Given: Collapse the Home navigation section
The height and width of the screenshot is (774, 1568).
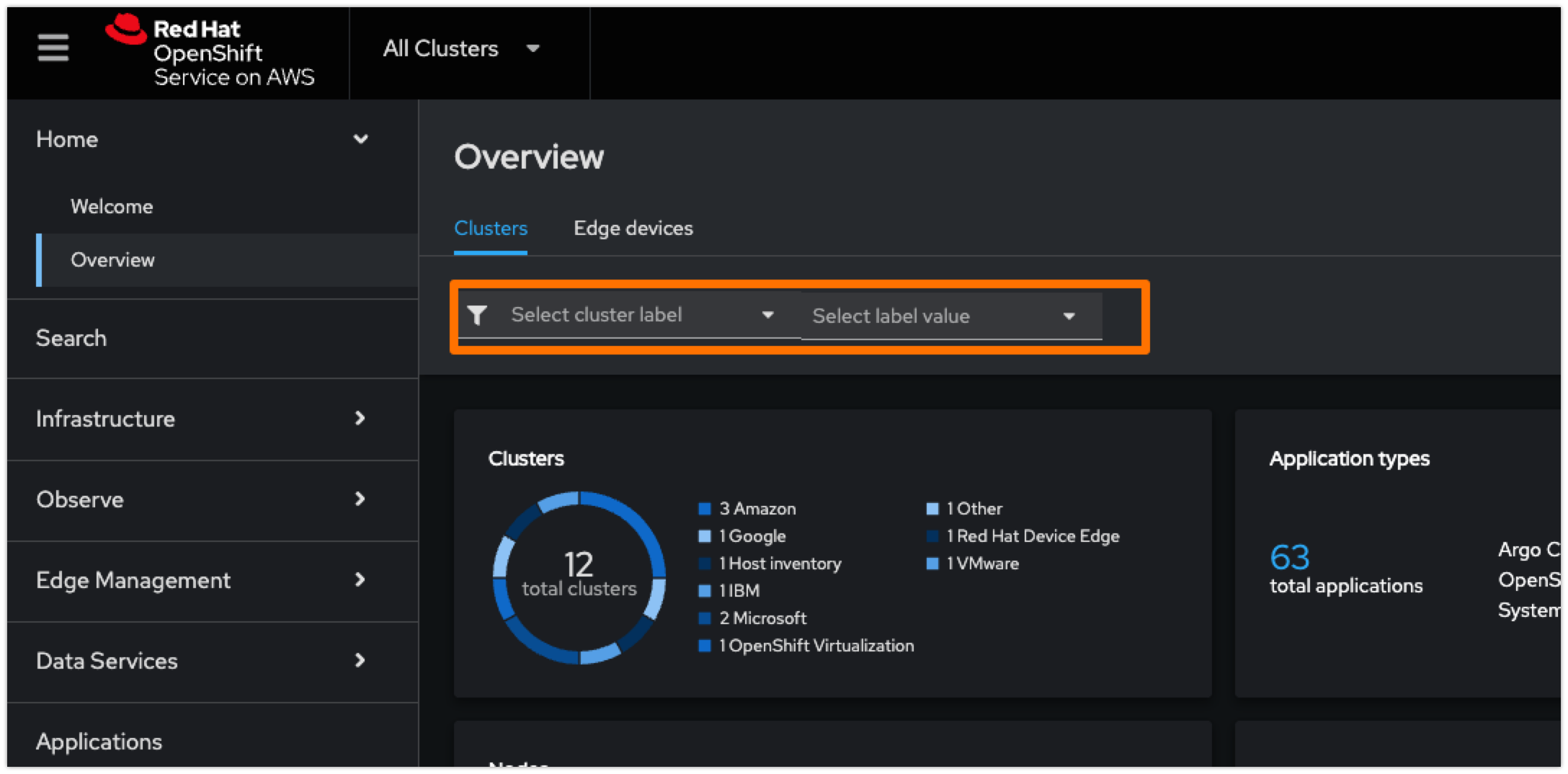Looking at the screenshot, I should tap(360, 139).
